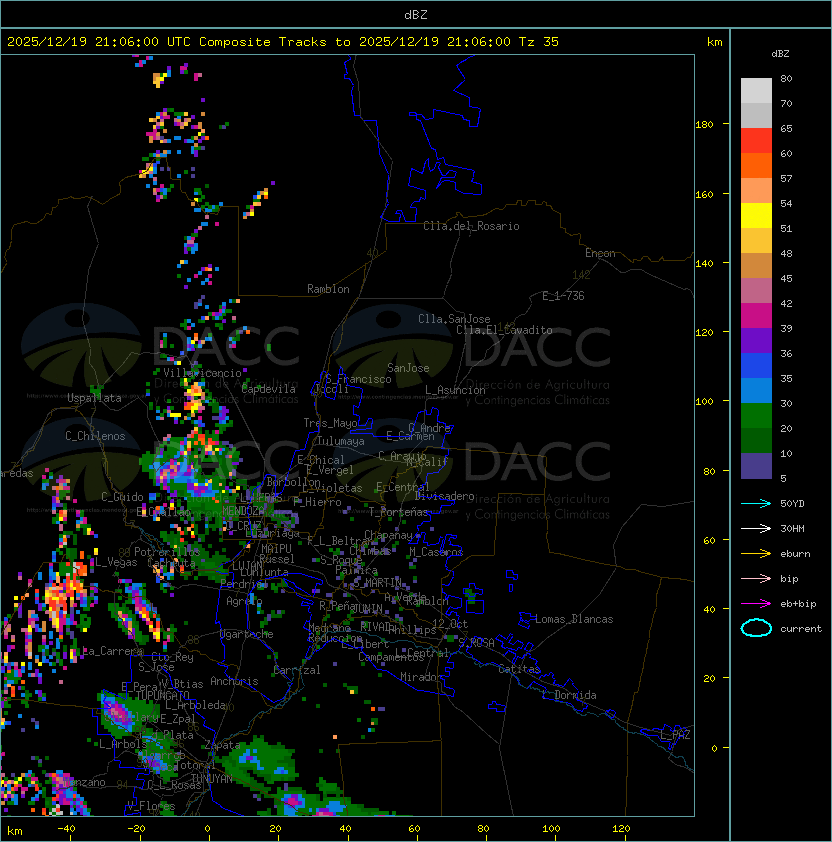Click the 'S_ROSA' map label
This screenshot has width=832, height=842.
point(476,643)
